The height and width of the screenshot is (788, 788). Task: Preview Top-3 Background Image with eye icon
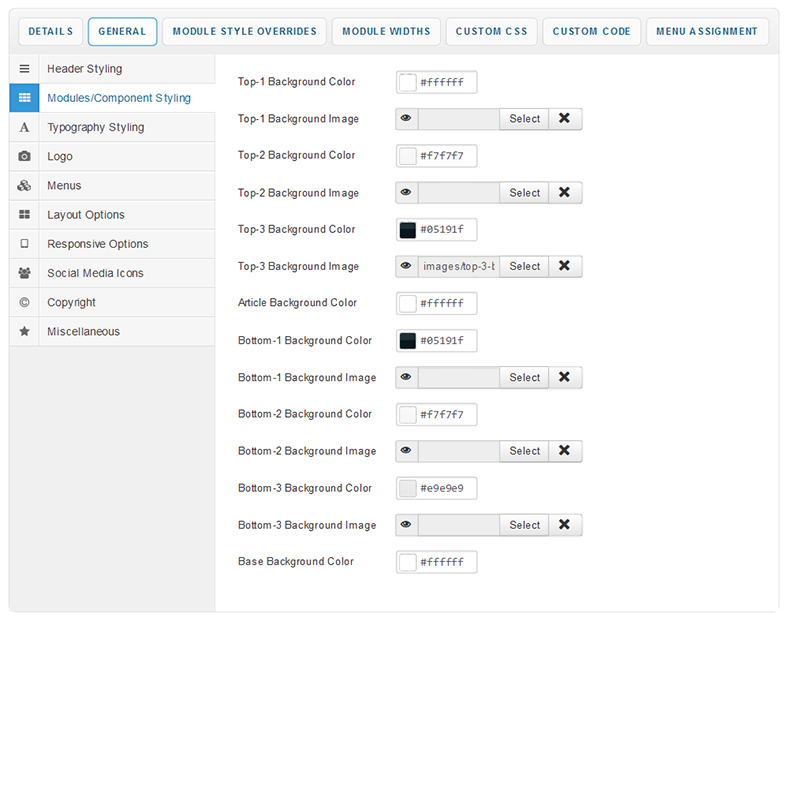(406, 267)
